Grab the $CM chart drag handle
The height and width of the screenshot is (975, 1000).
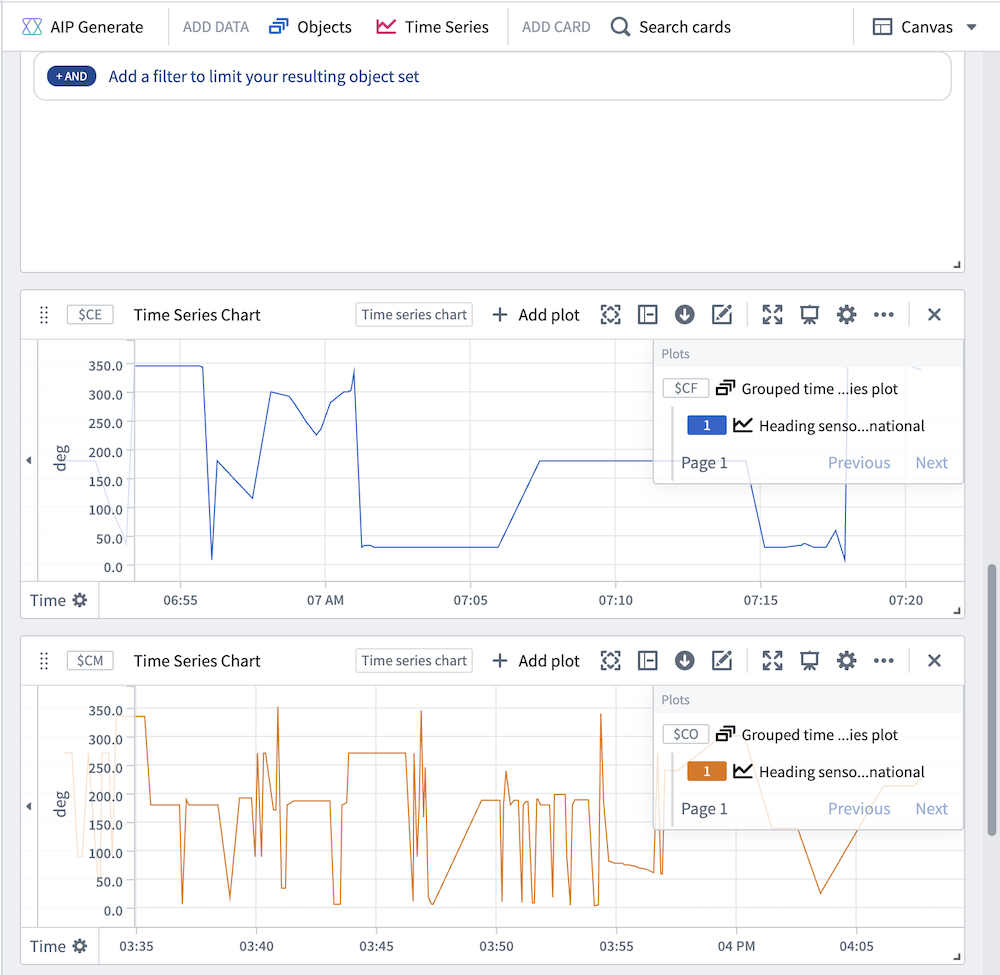[44, 661]
